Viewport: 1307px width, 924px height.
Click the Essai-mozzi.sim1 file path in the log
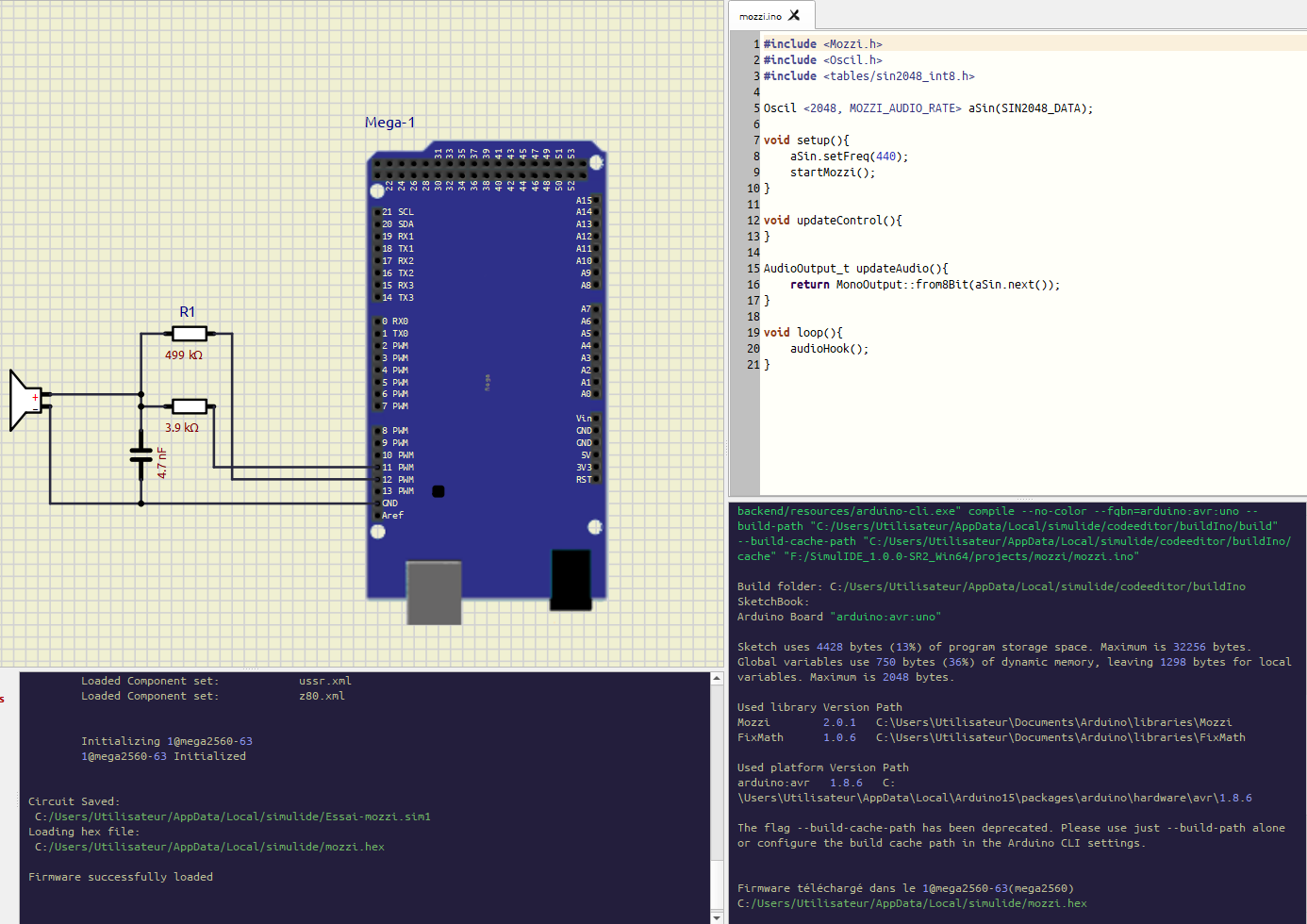[x=232, y=817]
